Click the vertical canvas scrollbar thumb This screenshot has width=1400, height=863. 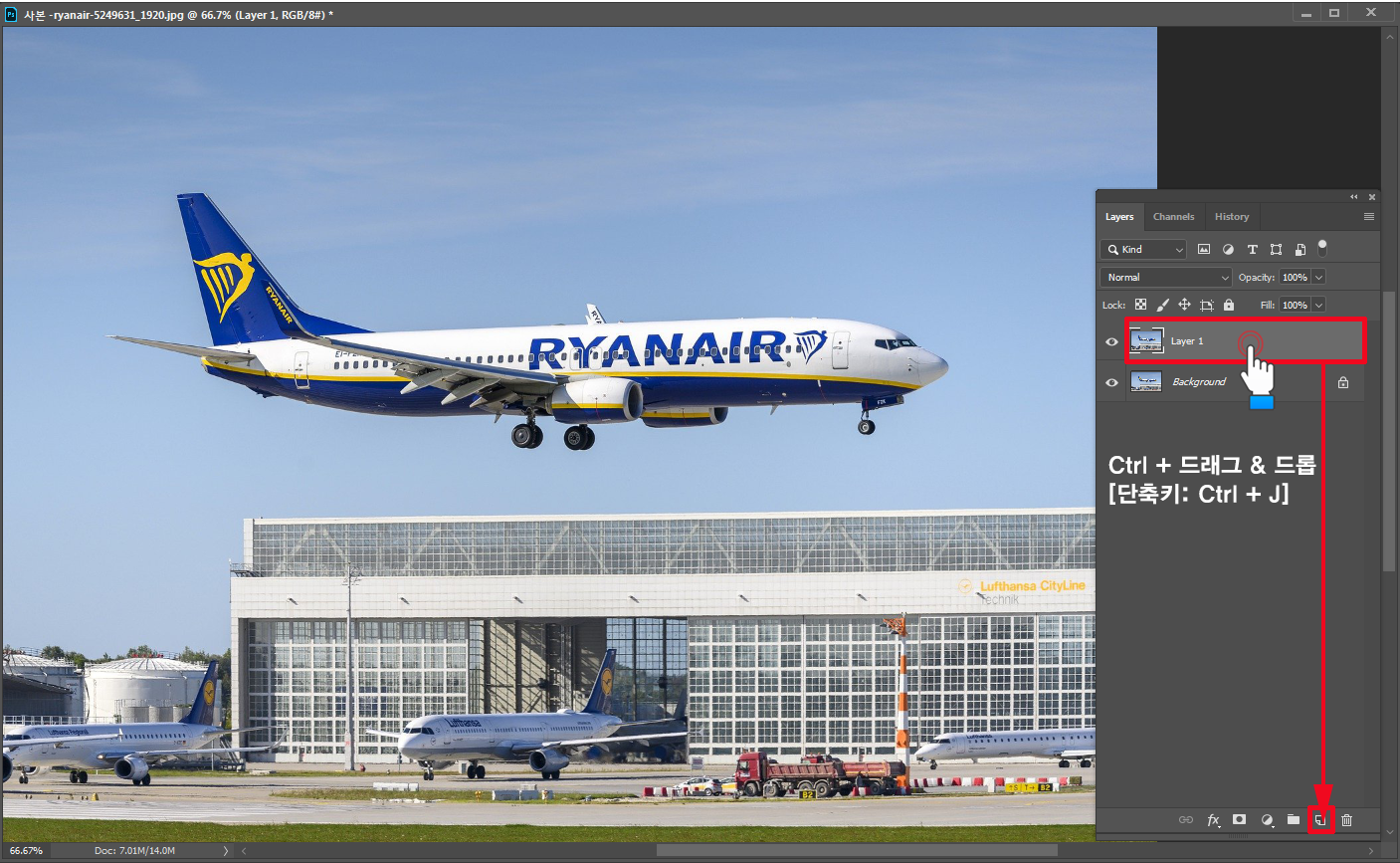[1390, 432]
